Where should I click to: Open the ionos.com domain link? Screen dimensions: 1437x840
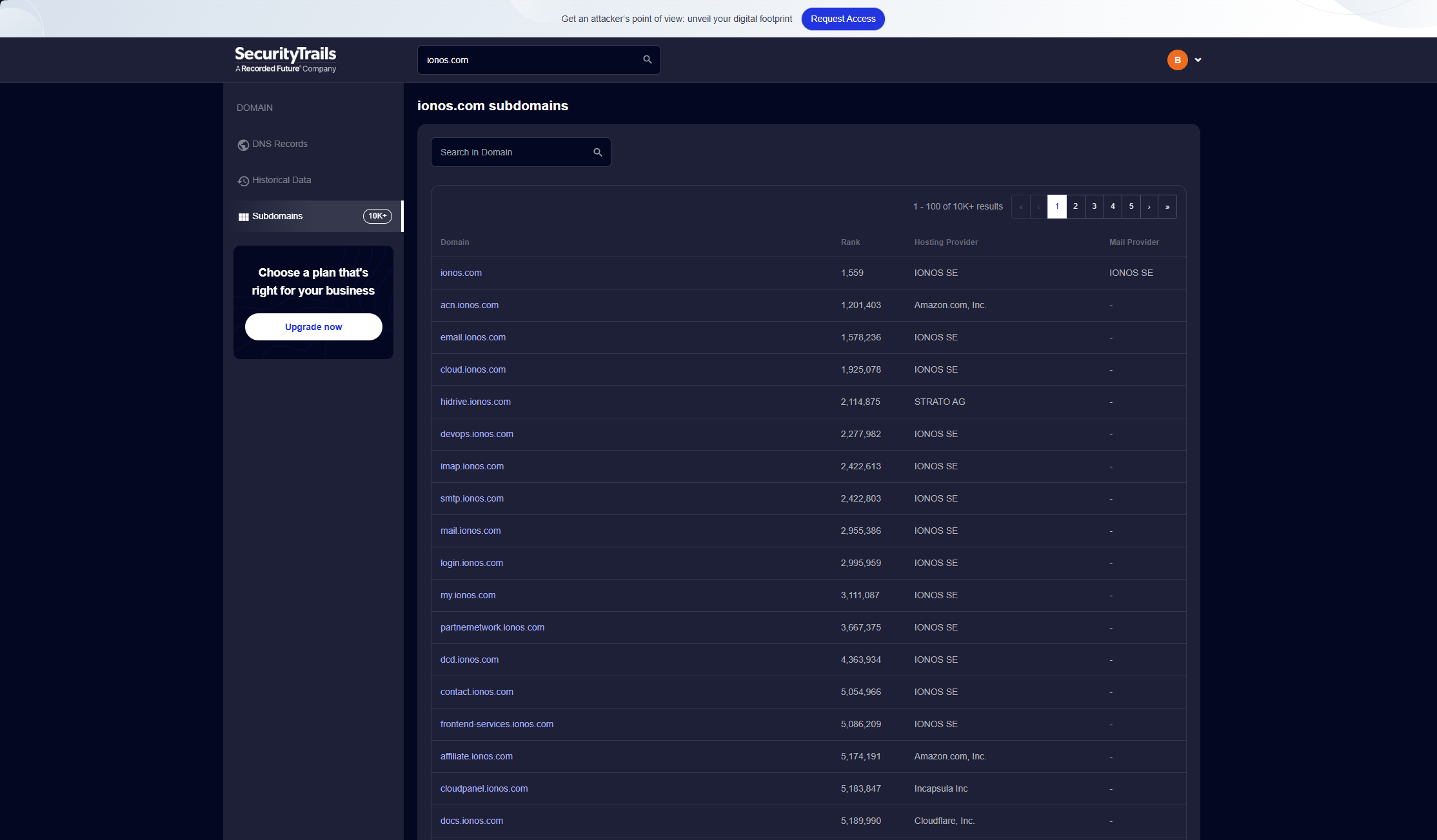(x=461, y=273)
